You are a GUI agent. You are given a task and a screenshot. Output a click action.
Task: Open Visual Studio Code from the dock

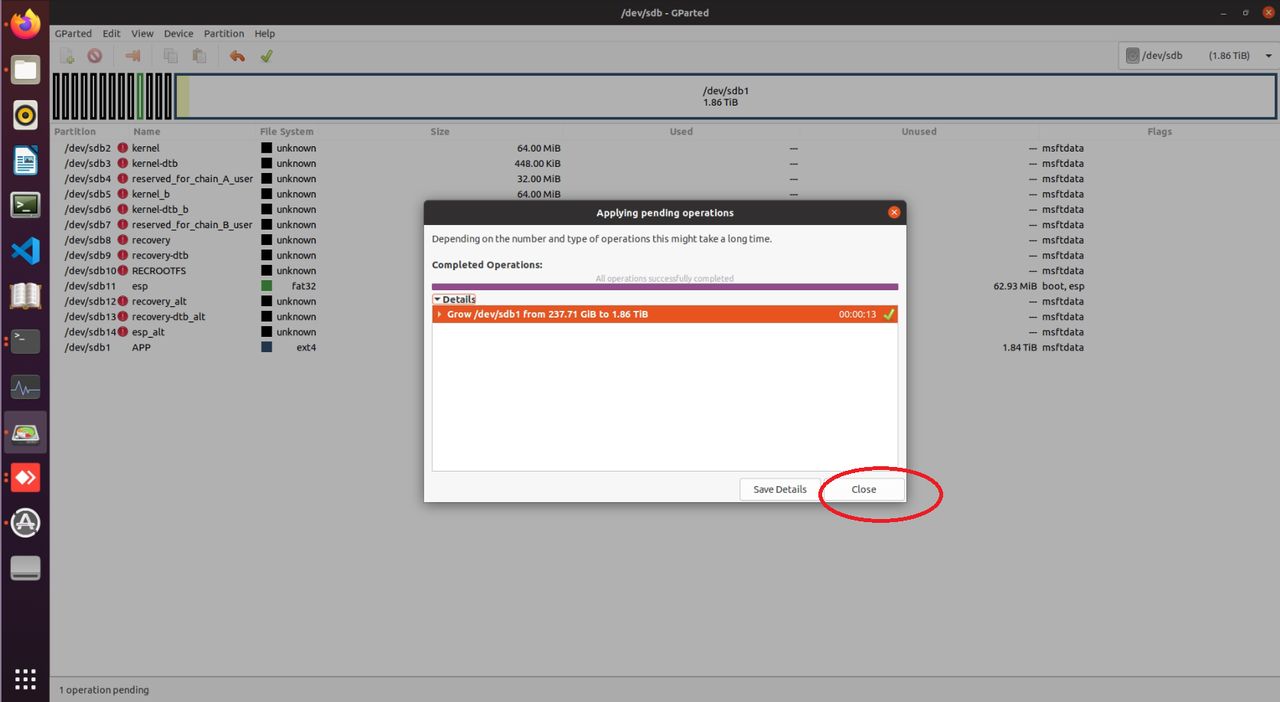[25, 251]
